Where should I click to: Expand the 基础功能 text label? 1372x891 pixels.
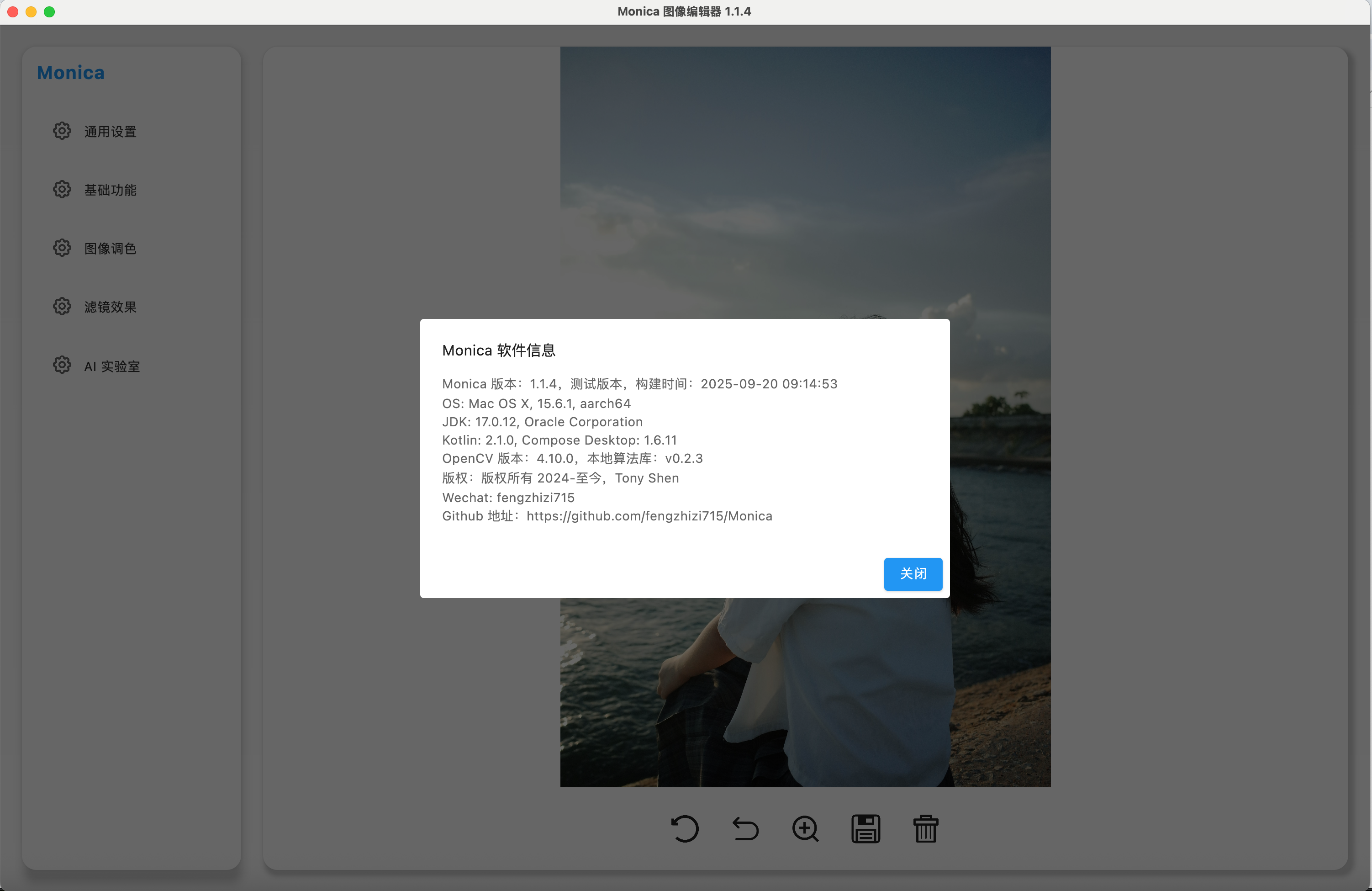coord(110,191)
